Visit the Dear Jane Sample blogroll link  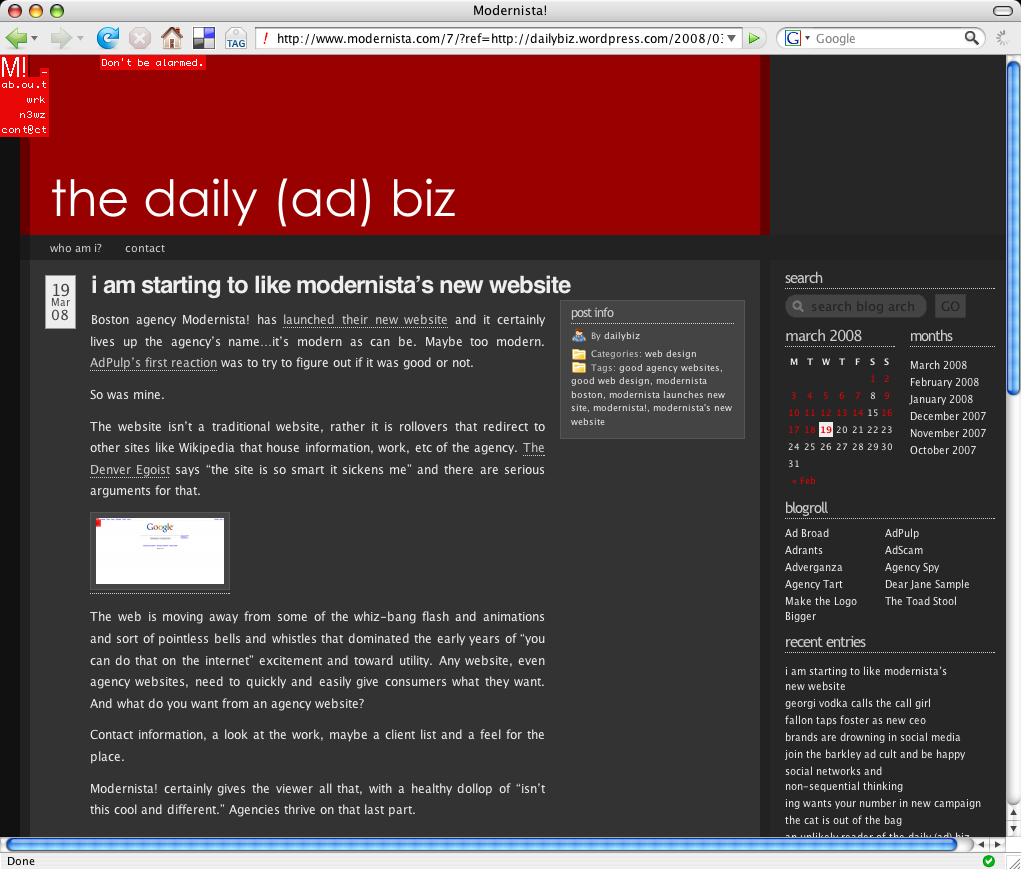927,583
